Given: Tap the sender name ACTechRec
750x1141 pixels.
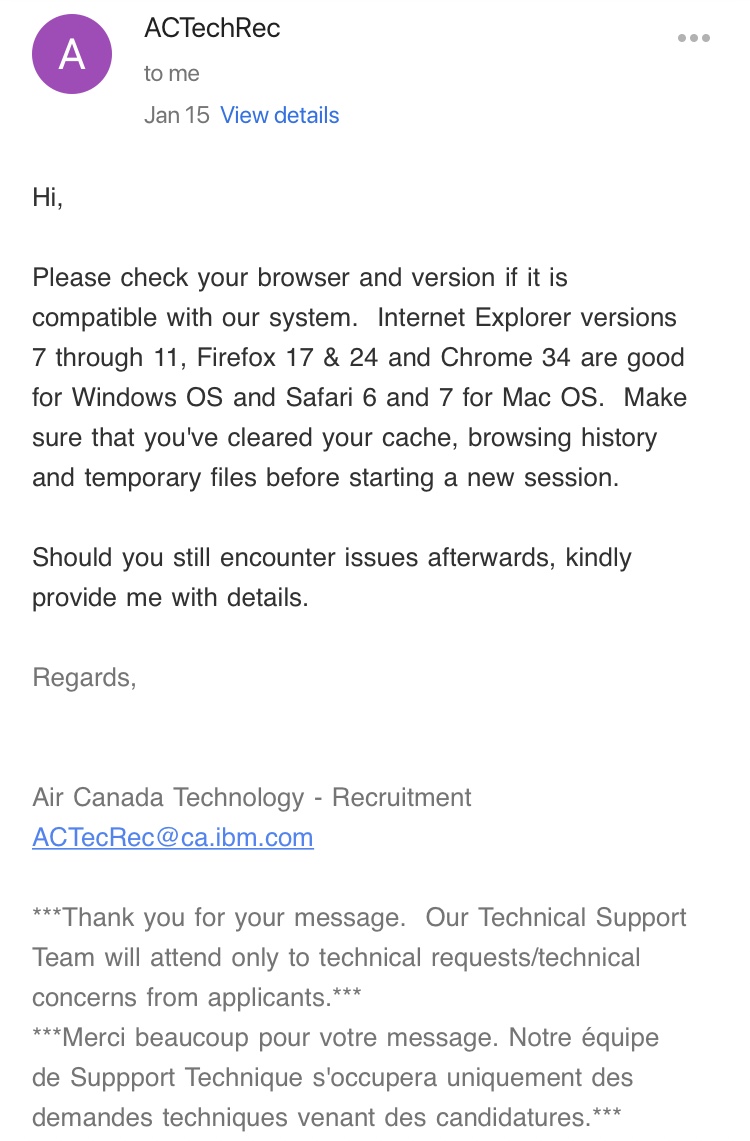Looking at the screenshot, I should [212, 28].
